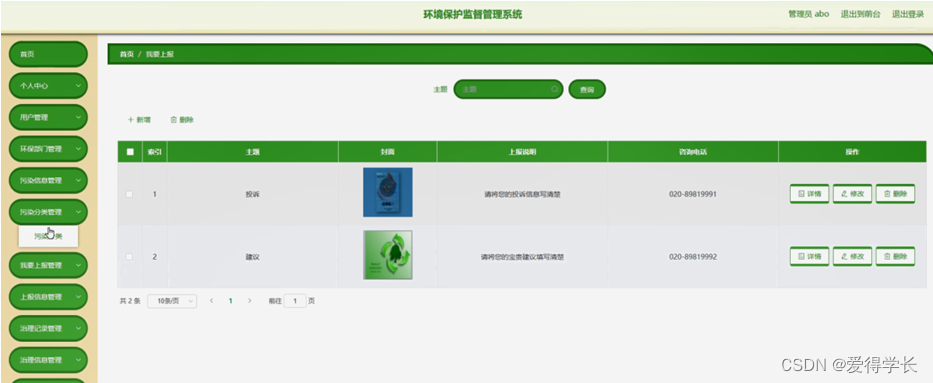Click the 封面 column header
933x383 pixels.
(x=387, y=152)
